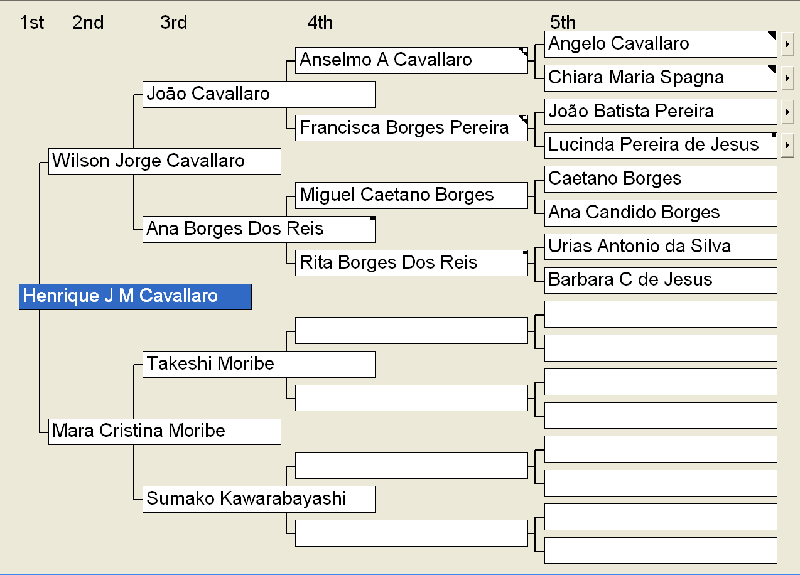This screenshot has height=575, width=800.
Task: Click empty mother box below Sumako Kawarabayashi
Action: (411, 533)
